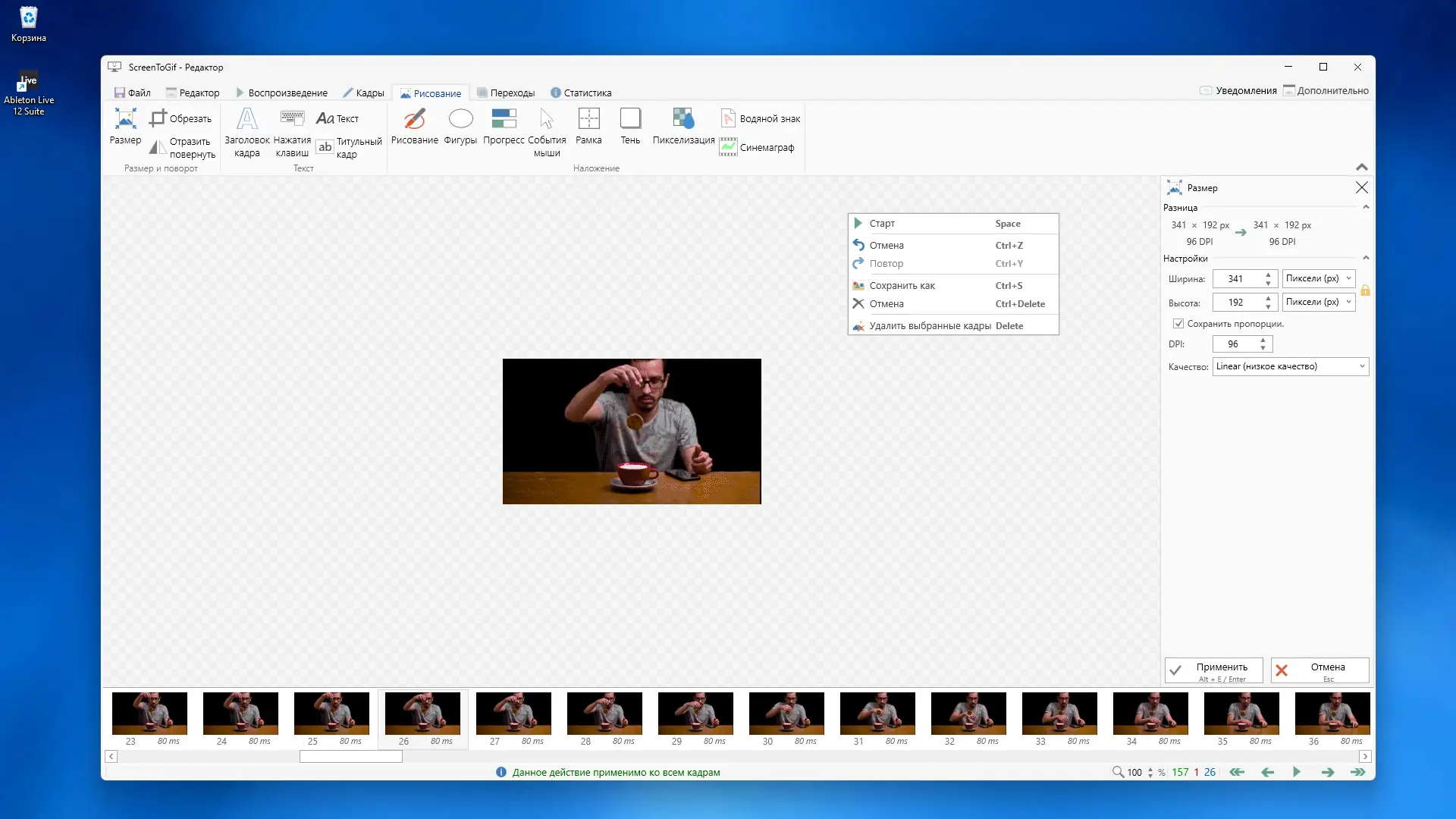Toggle the Сохранить пропорции checkbox
This screenshot has height=819, width=1456.
coord(1178,324)
